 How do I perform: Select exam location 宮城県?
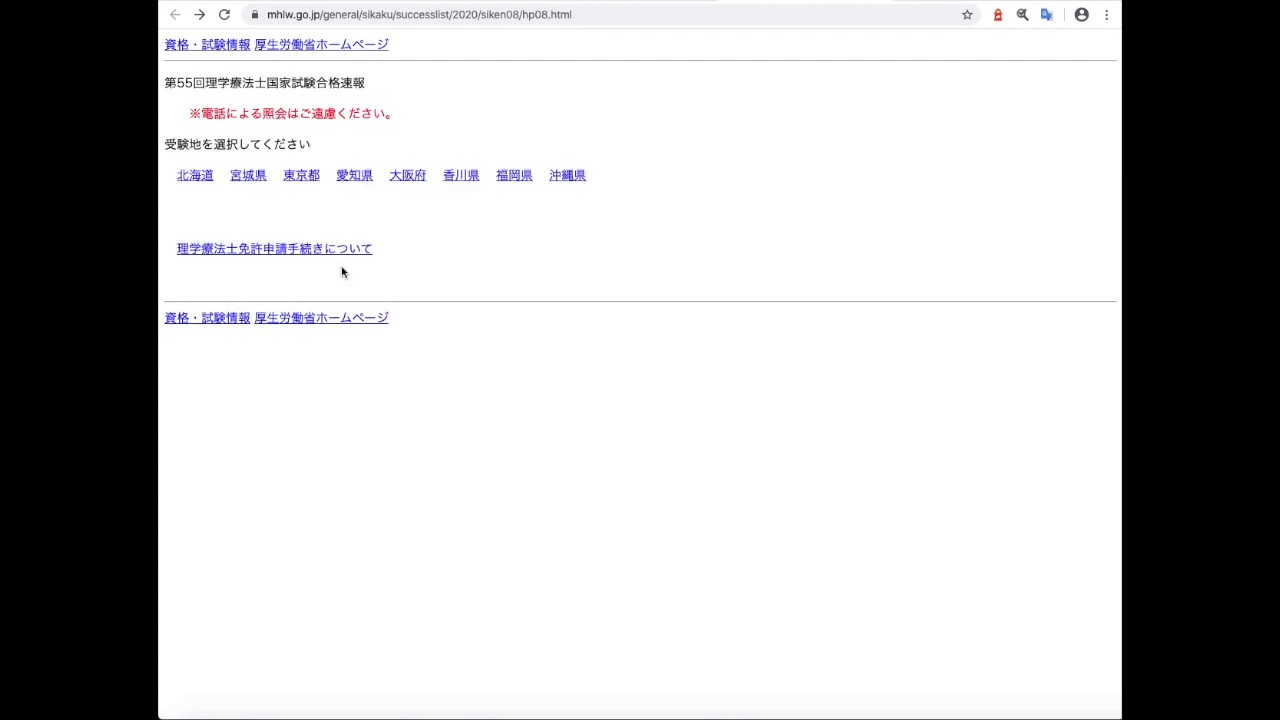pos(248,175)
